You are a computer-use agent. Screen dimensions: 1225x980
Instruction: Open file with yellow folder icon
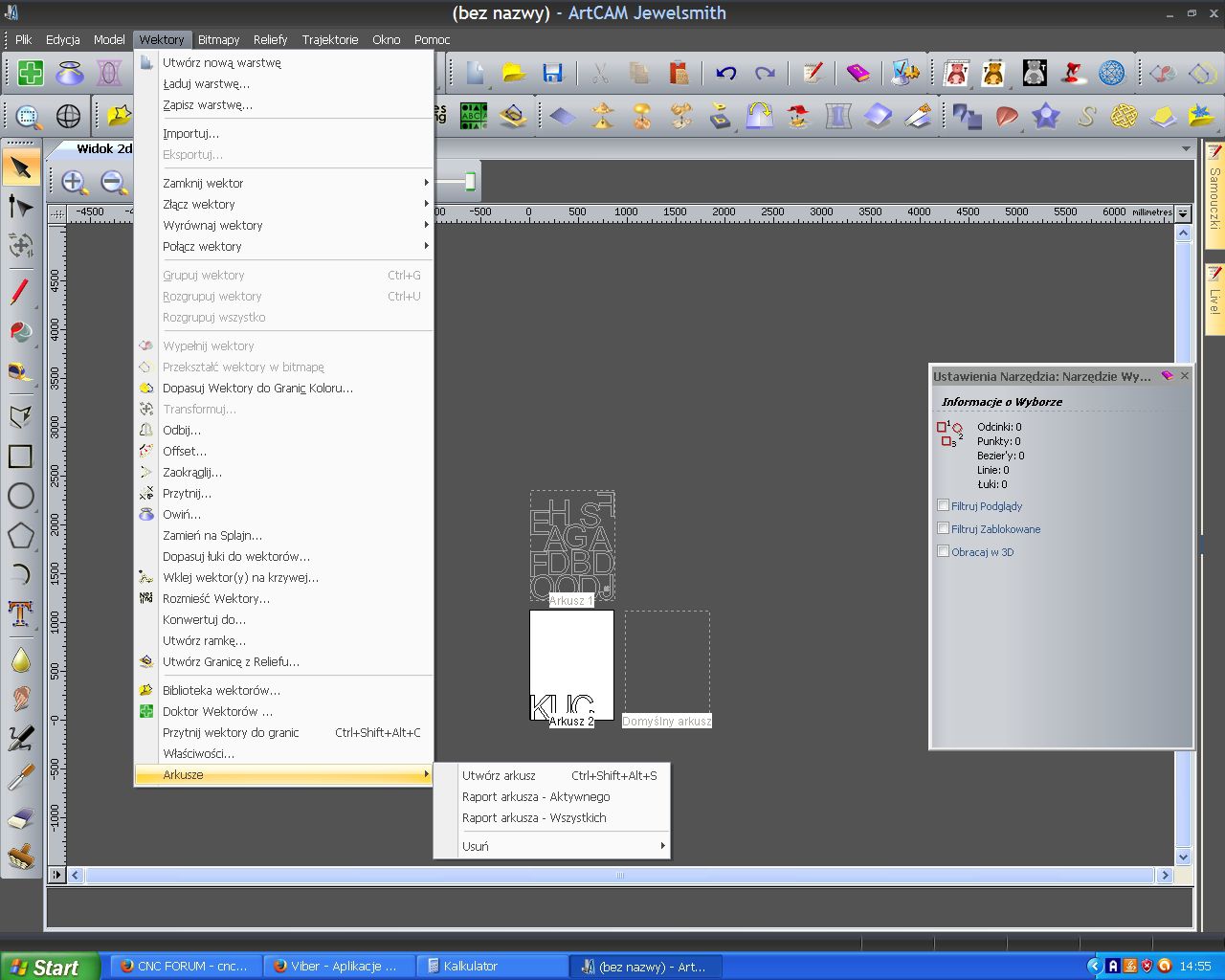tap(514, 73)
